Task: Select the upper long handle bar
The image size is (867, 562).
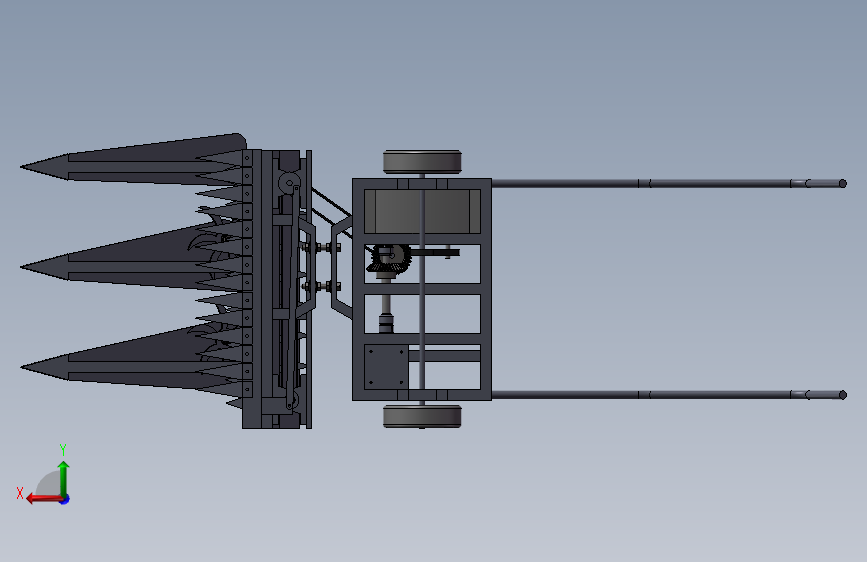Action: tap(668, 184)
